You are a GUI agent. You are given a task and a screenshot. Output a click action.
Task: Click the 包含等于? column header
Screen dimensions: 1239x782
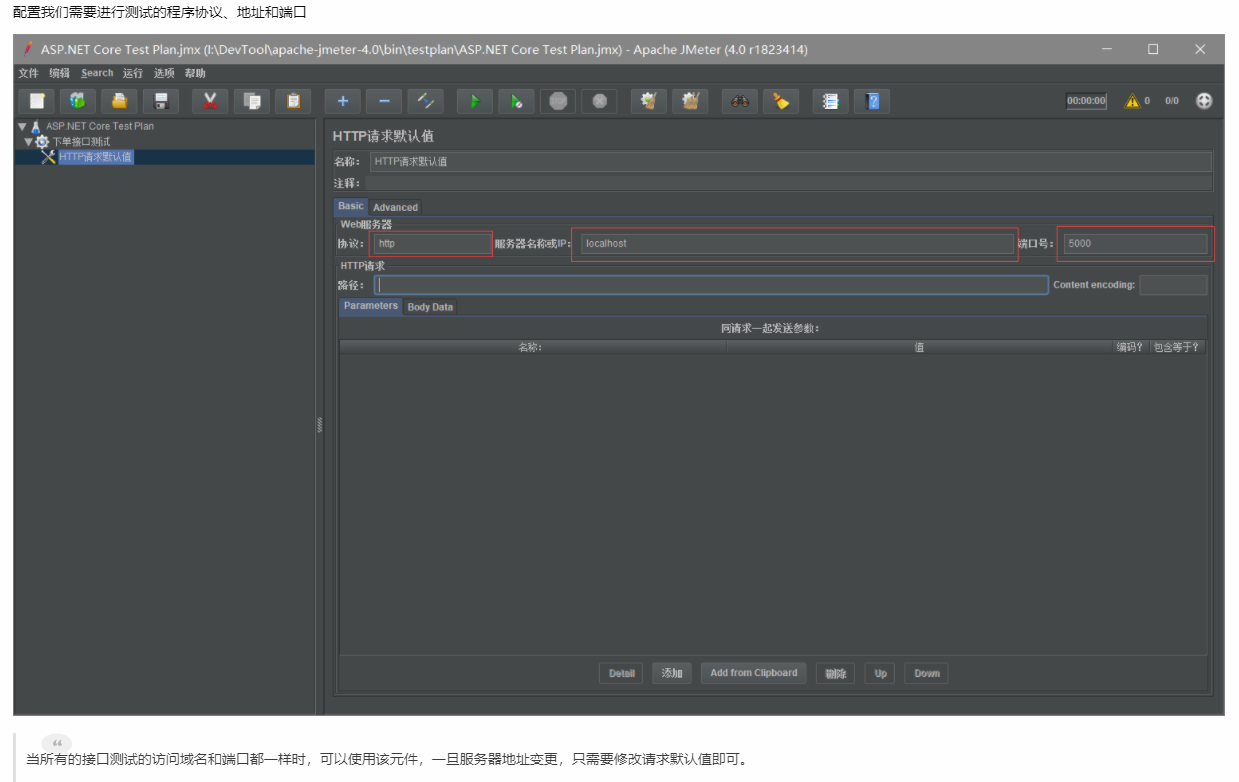(1177, 347)
